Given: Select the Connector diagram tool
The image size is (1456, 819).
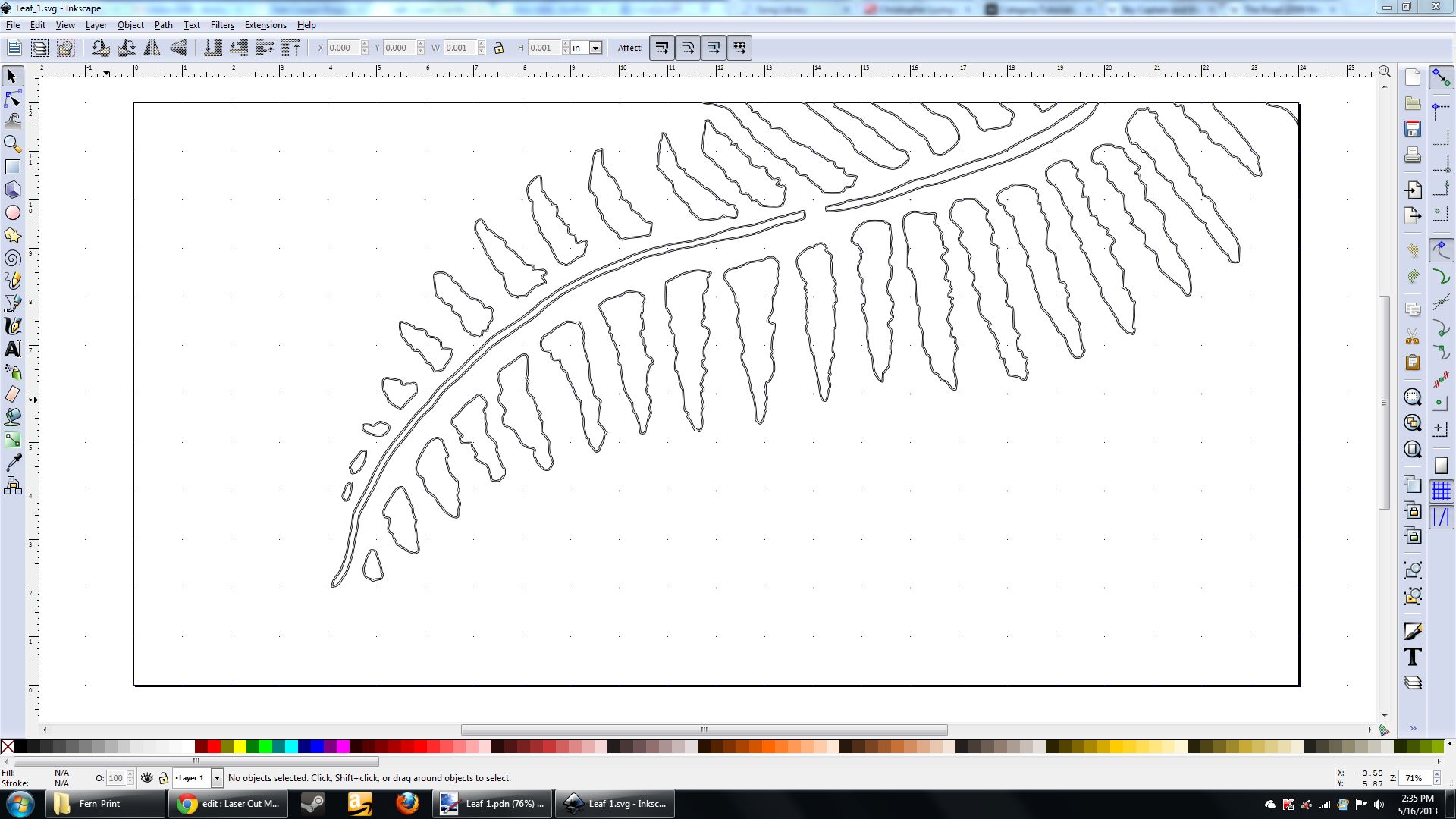Looking at the screenshot, I should [x=13, y=485].
